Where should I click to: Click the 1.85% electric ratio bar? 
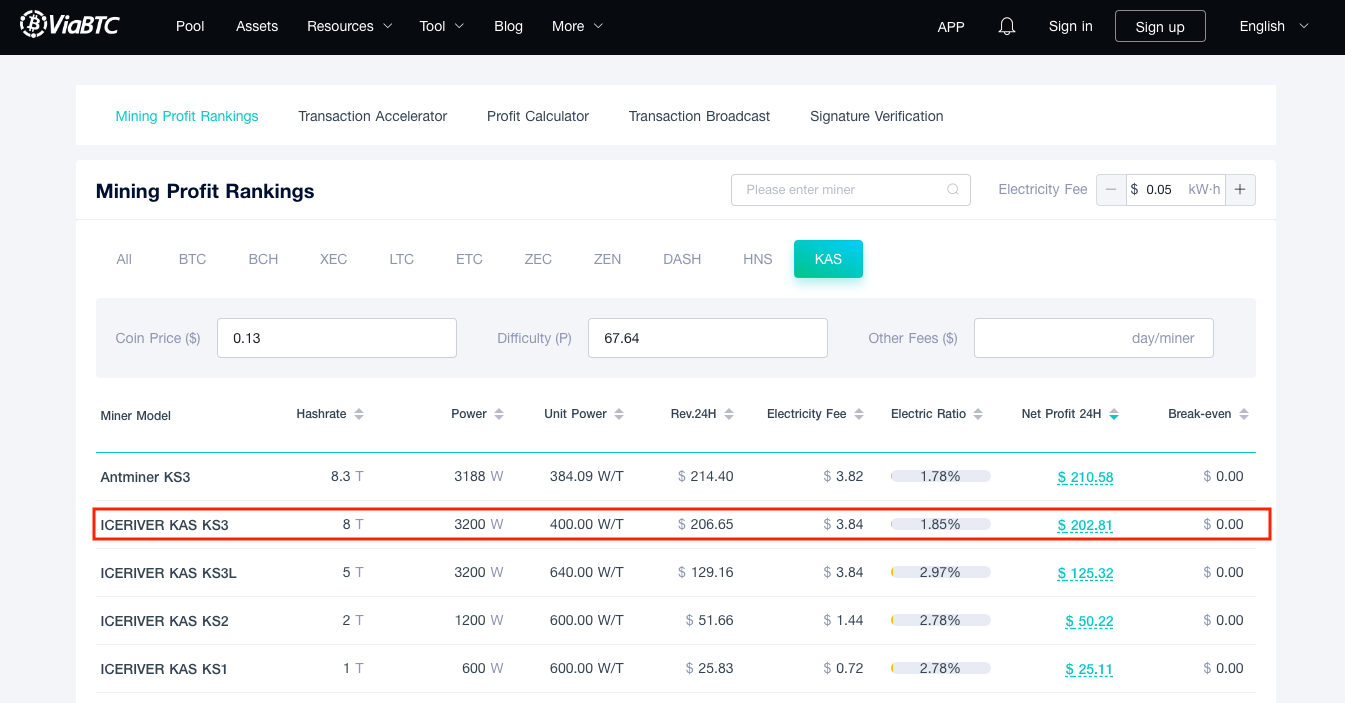tap(940, 525)
